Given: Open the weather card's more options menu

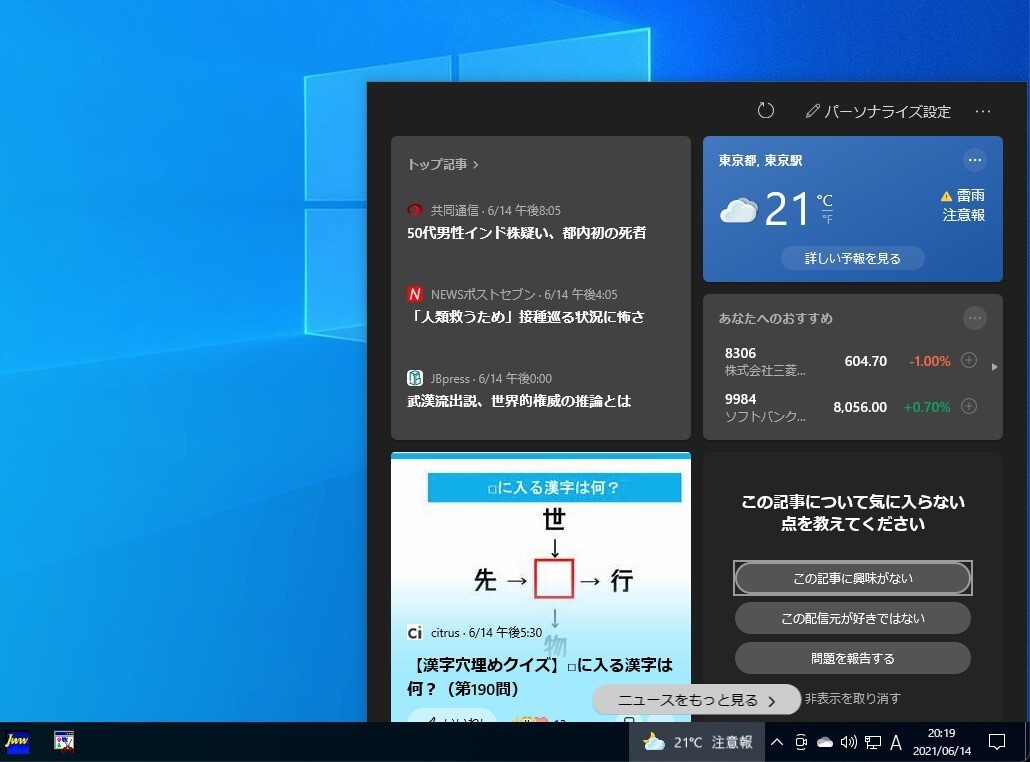Looking at the screenshot, I should coord(975,160).
